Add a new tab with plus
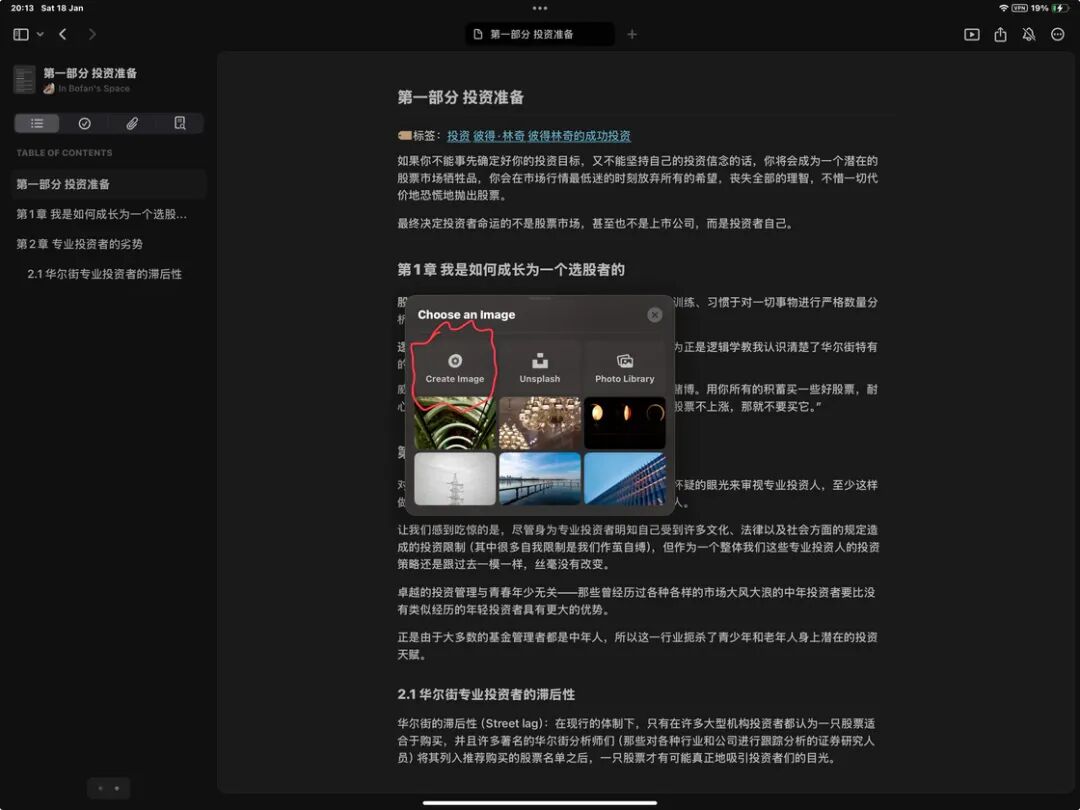Viewport: 1080px width, 810px height. point(632,34)
